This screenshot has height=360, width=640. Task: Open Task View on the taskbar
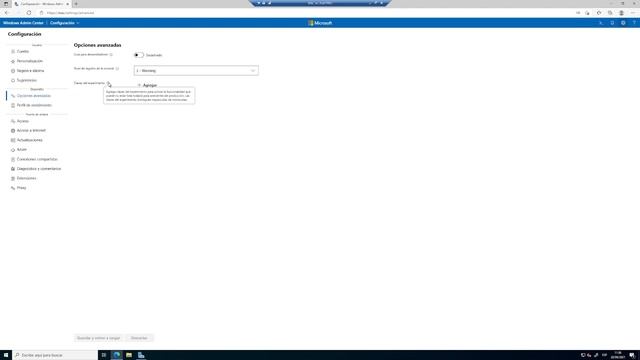point(104,355)
